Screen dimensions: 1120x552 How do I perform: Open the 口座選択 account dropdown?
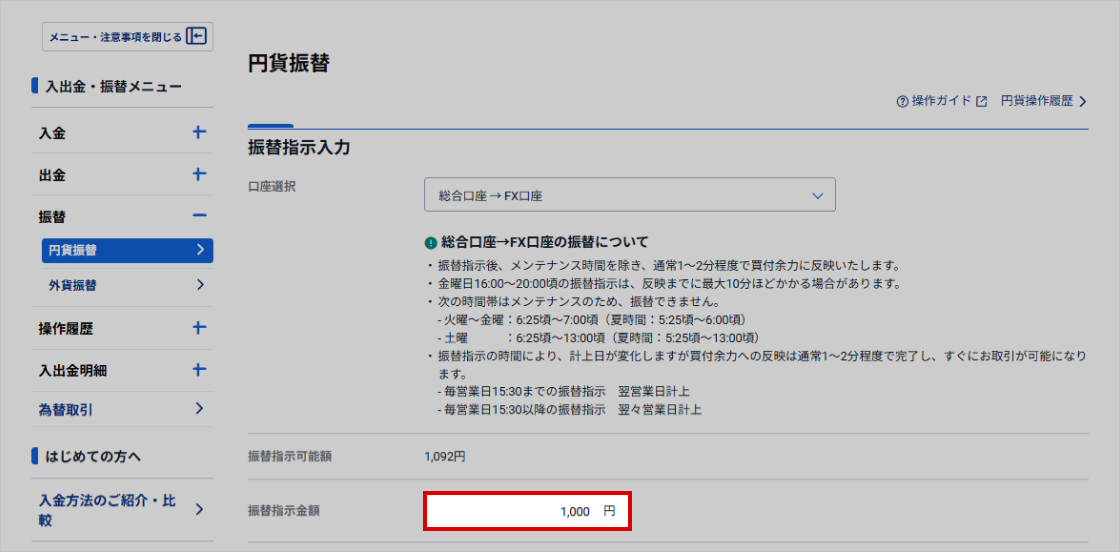629,196
